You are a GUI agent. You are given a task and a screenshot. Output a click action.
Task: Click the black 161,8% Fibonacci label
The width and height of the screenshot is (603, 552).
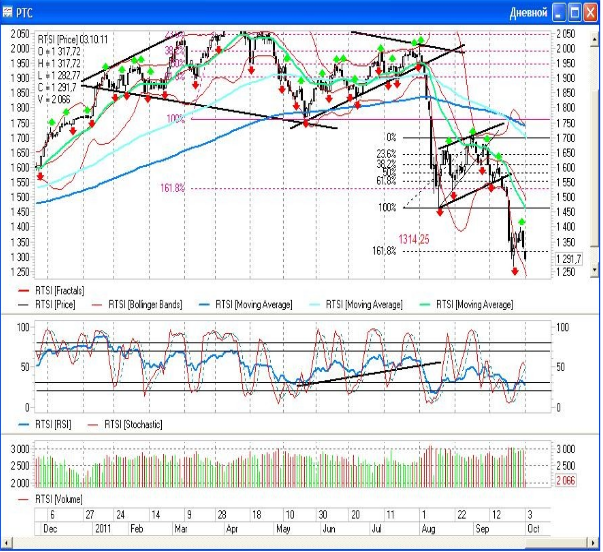pos(384,251)
